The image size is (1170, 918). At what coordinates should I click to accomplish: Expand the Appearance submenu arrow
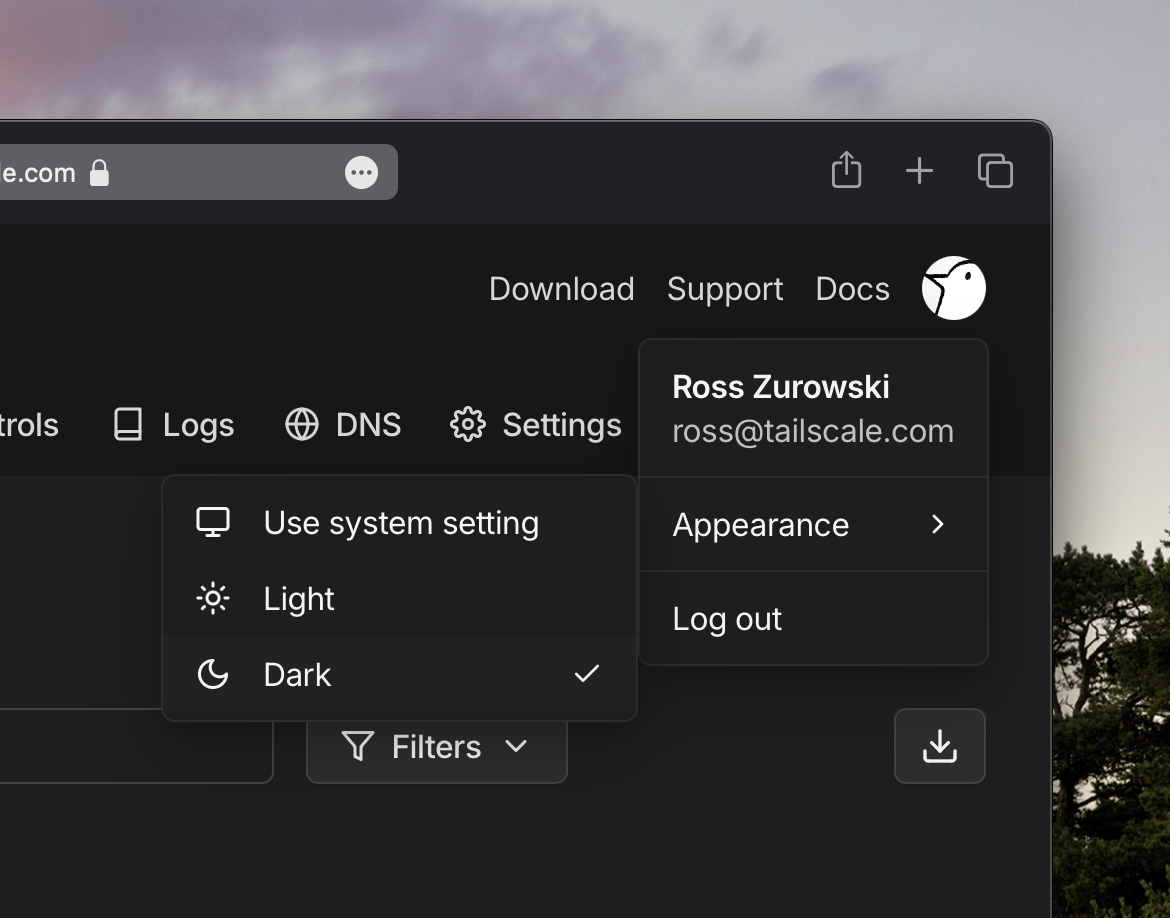coord(937,524)
